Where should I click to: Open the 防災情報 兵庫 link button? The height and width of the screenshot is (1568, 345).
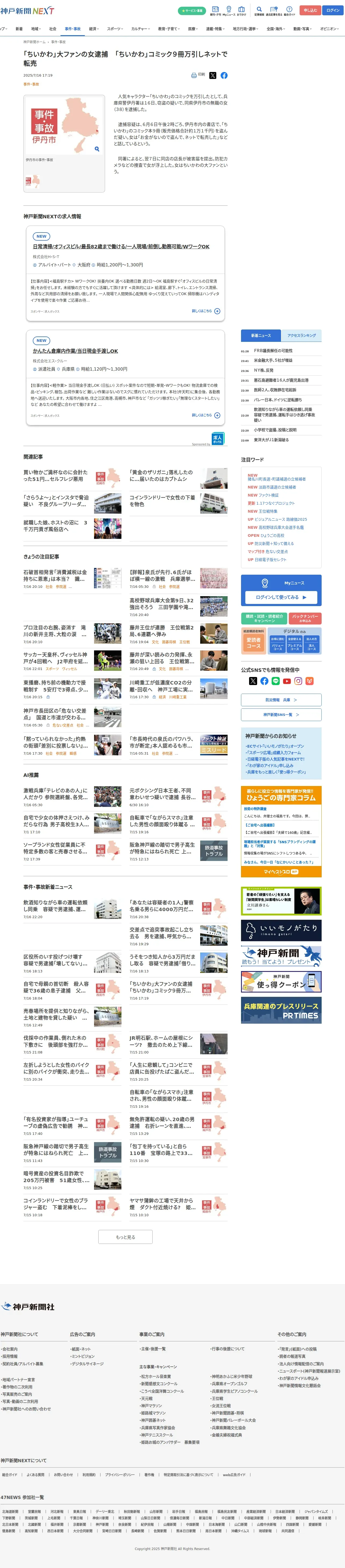point(281,700)
